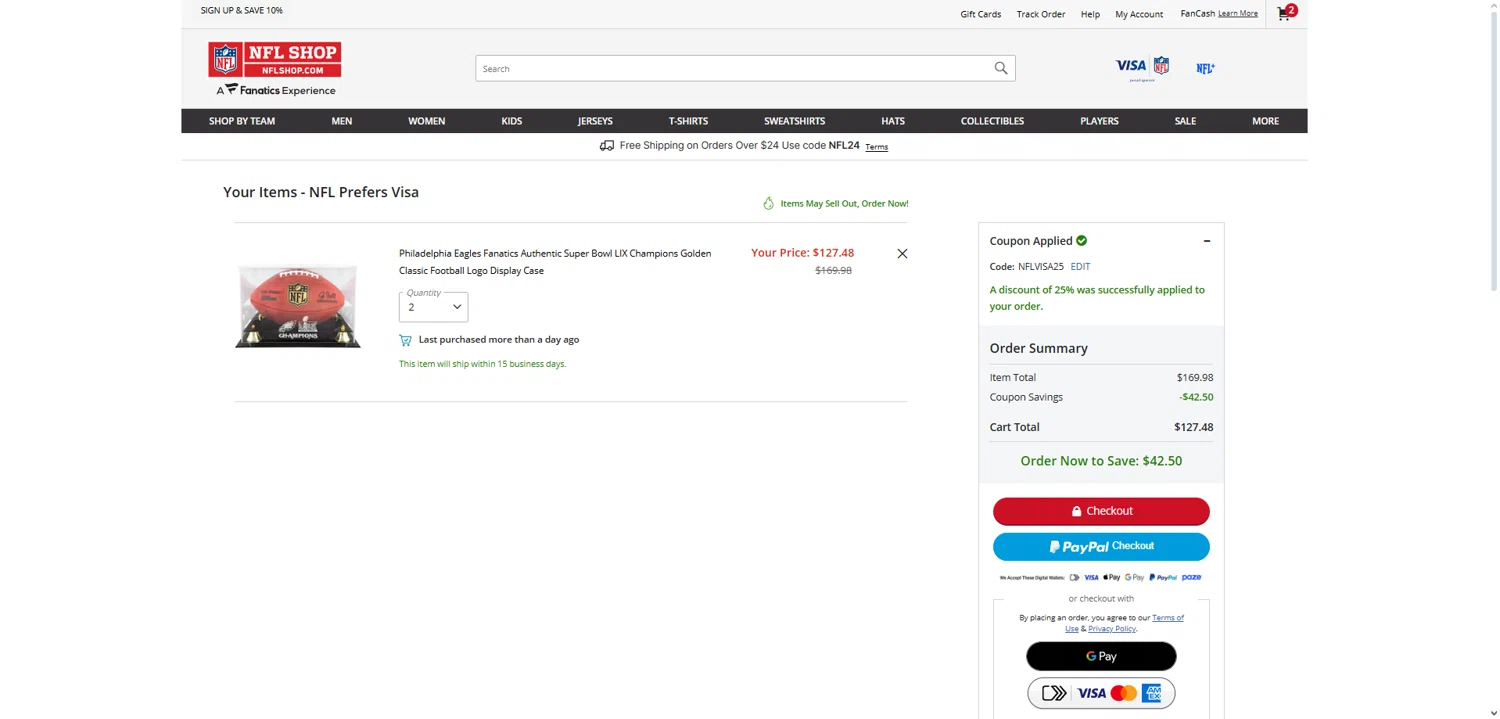Open Track Order link
The image size is (1500, 719).
click(1041, 14)
